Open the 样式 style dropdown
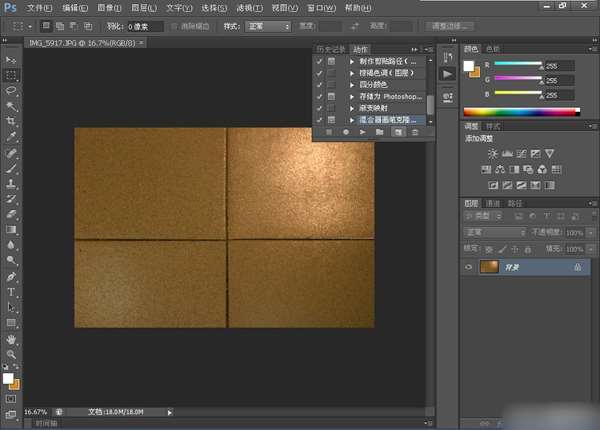The width and height of the screenshot is (600, 430). click(x=270, y=25)
